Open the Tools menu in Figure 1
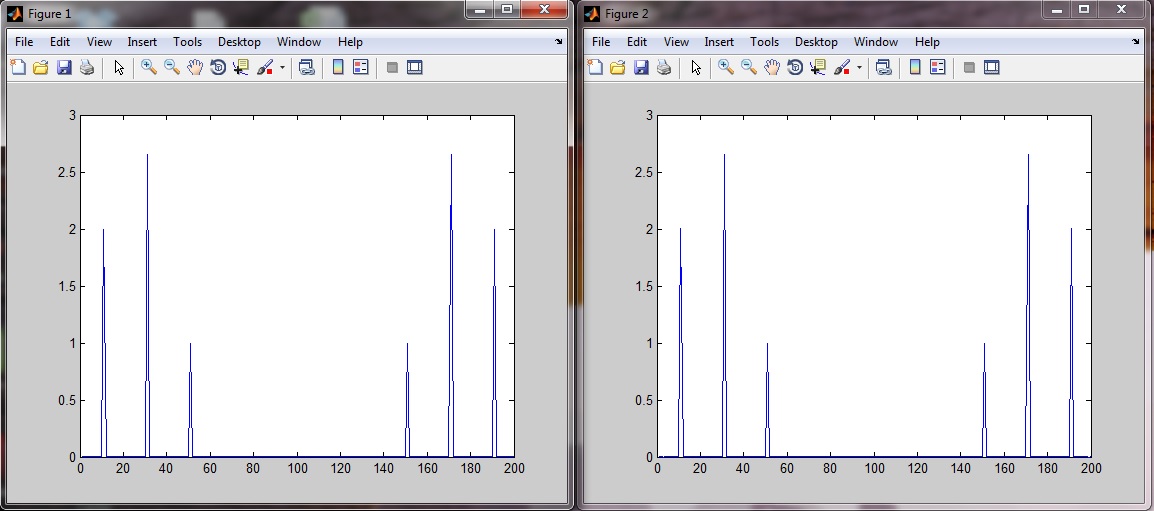1154x511 pixels. [x=188, y=42]
